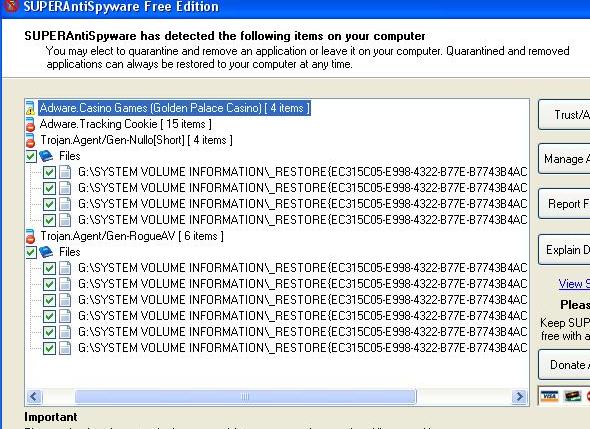Uncheck the last file in Gen-RogueAV list

point(49,348)
